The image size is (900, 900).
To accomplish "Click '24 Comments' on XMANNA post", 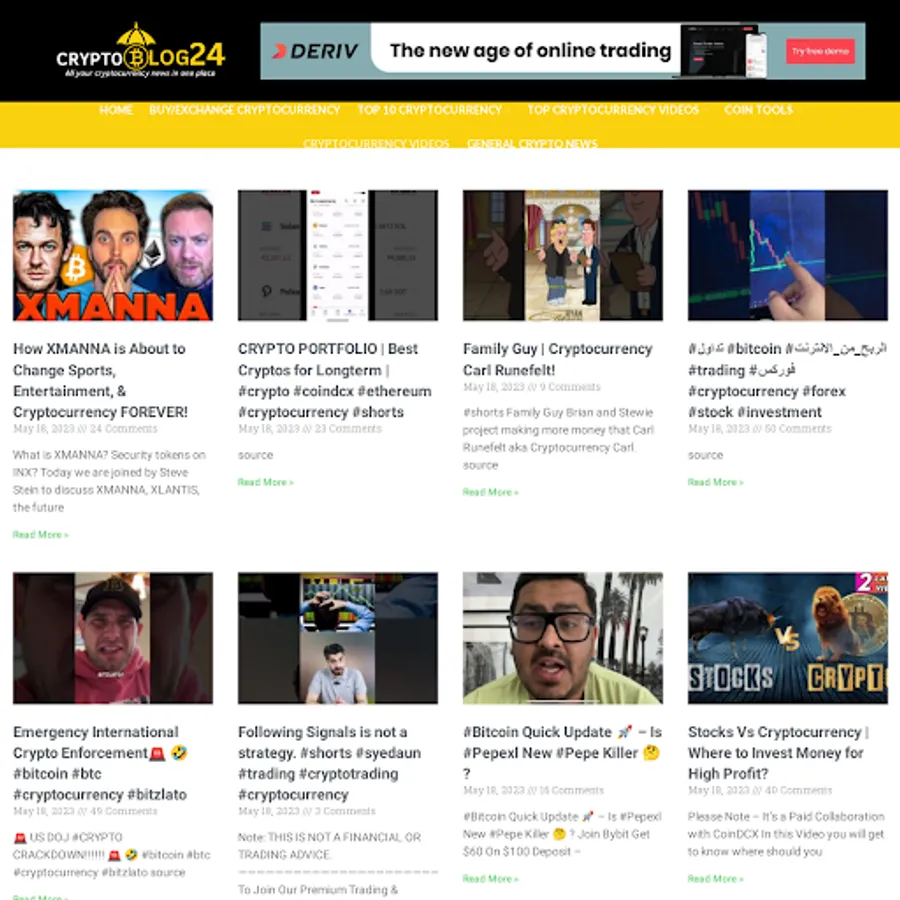I will click(x=123, y=429).
